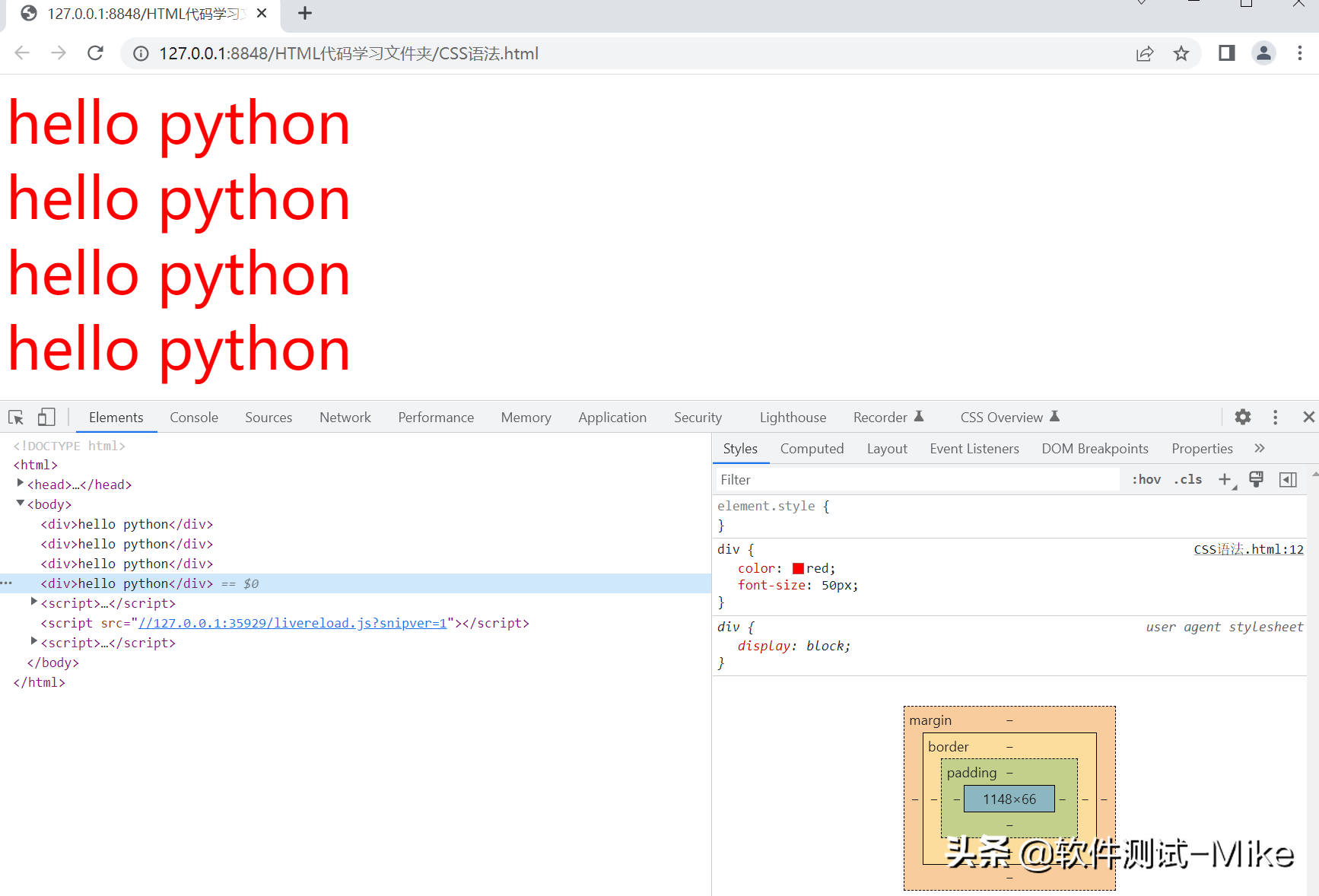Screen dimensions: 1319x896
Task: Close the current browser tab
Action: click(x=262, y=14)
